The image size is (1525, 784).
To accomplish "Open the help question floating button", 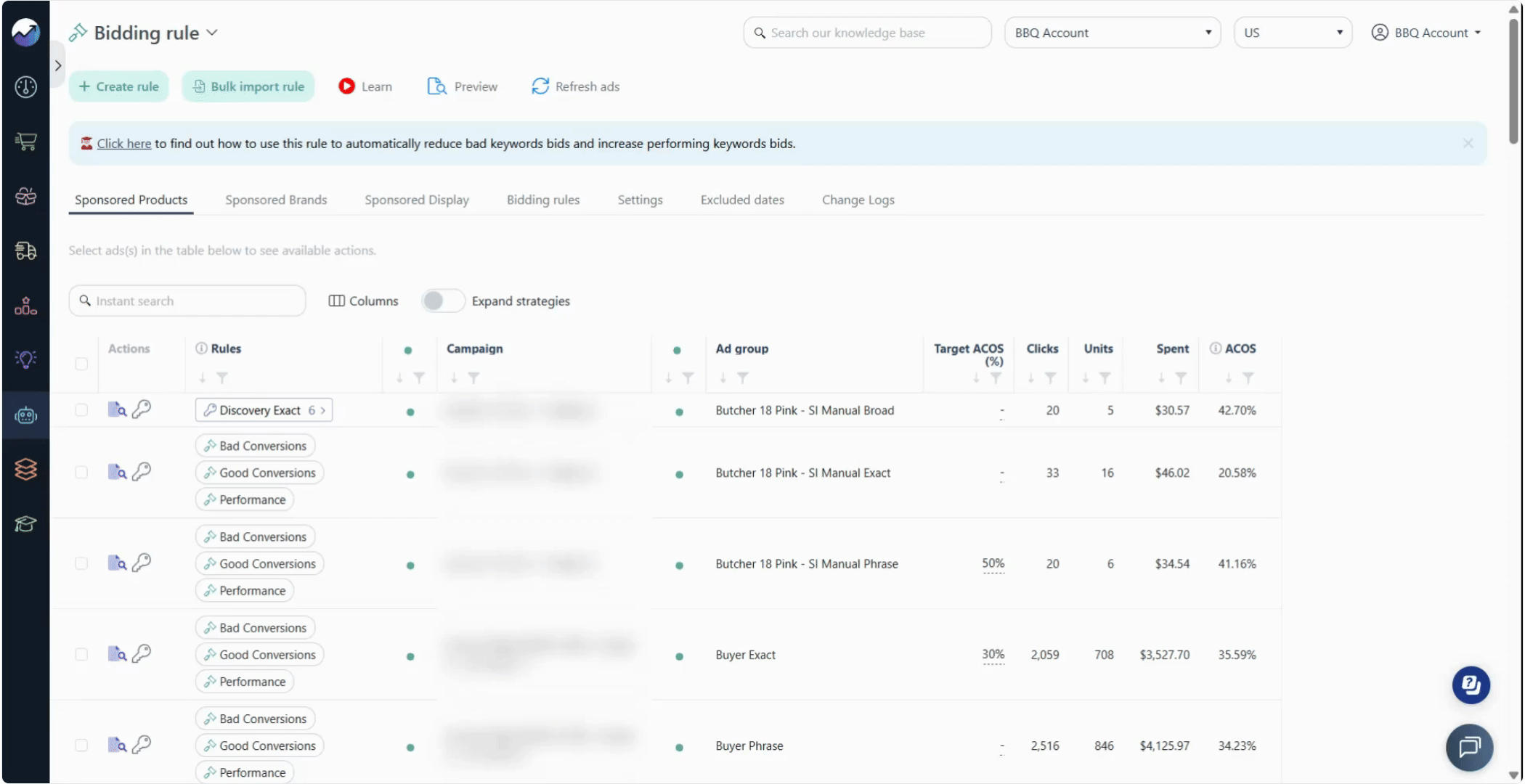I will coord(1471,685).
